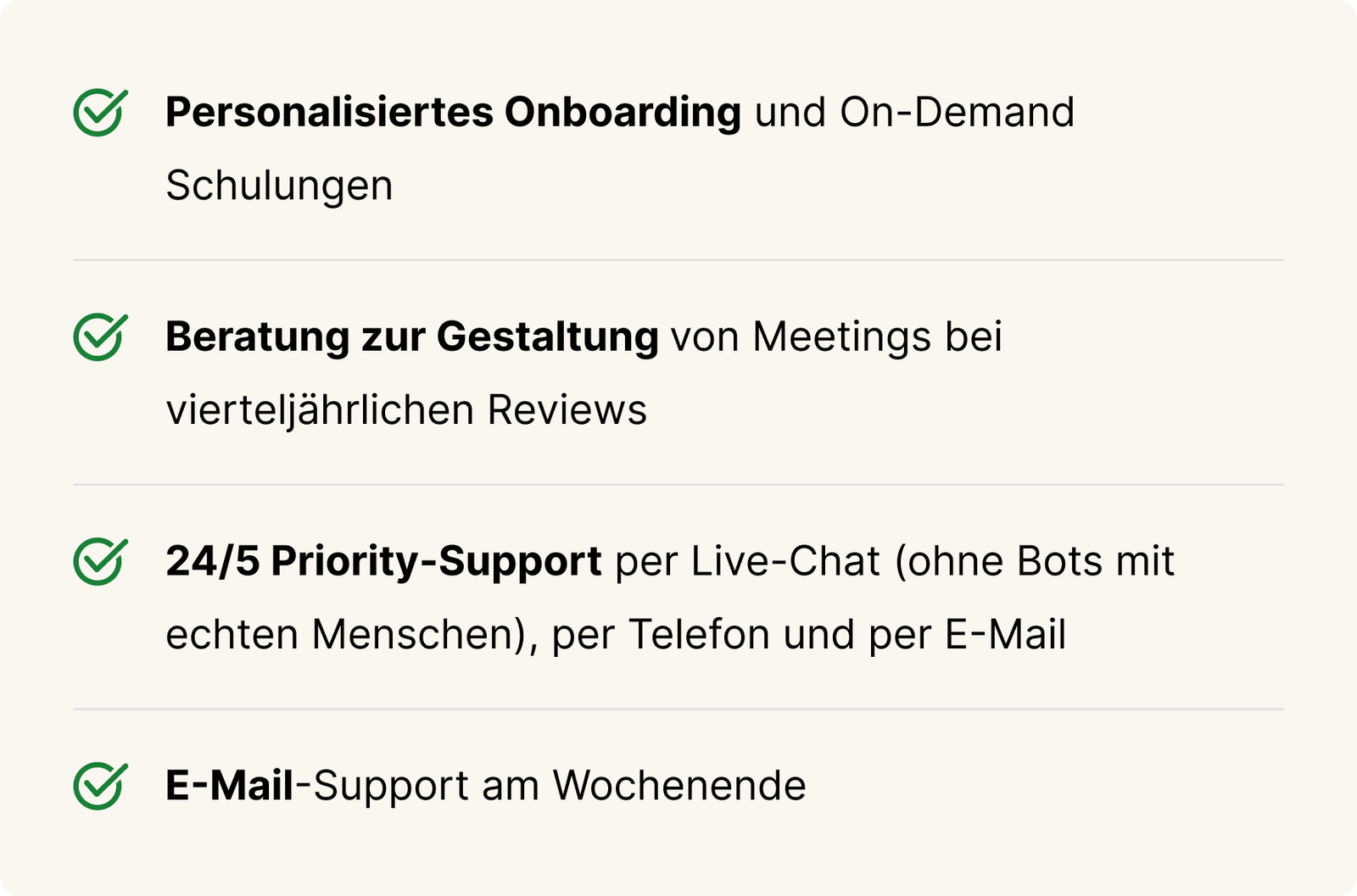Viewport: 1357px width, 896px height.
Task: Select the word Live-Chat
Action: coord(785,562)
